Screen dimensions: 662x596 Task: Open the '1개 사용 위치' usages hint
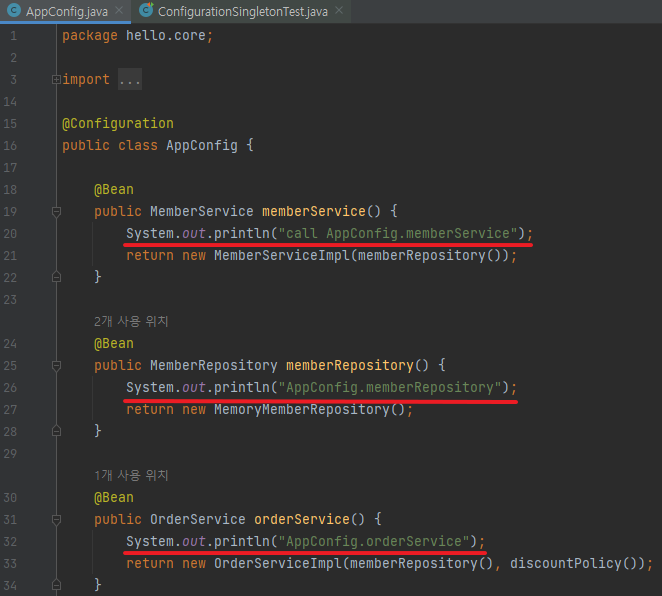pos(131,475)
